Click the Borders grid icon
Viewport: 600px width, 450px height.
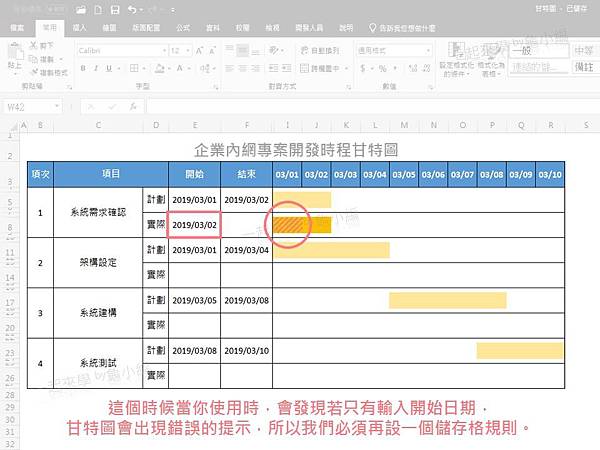(x=134, y=68)
